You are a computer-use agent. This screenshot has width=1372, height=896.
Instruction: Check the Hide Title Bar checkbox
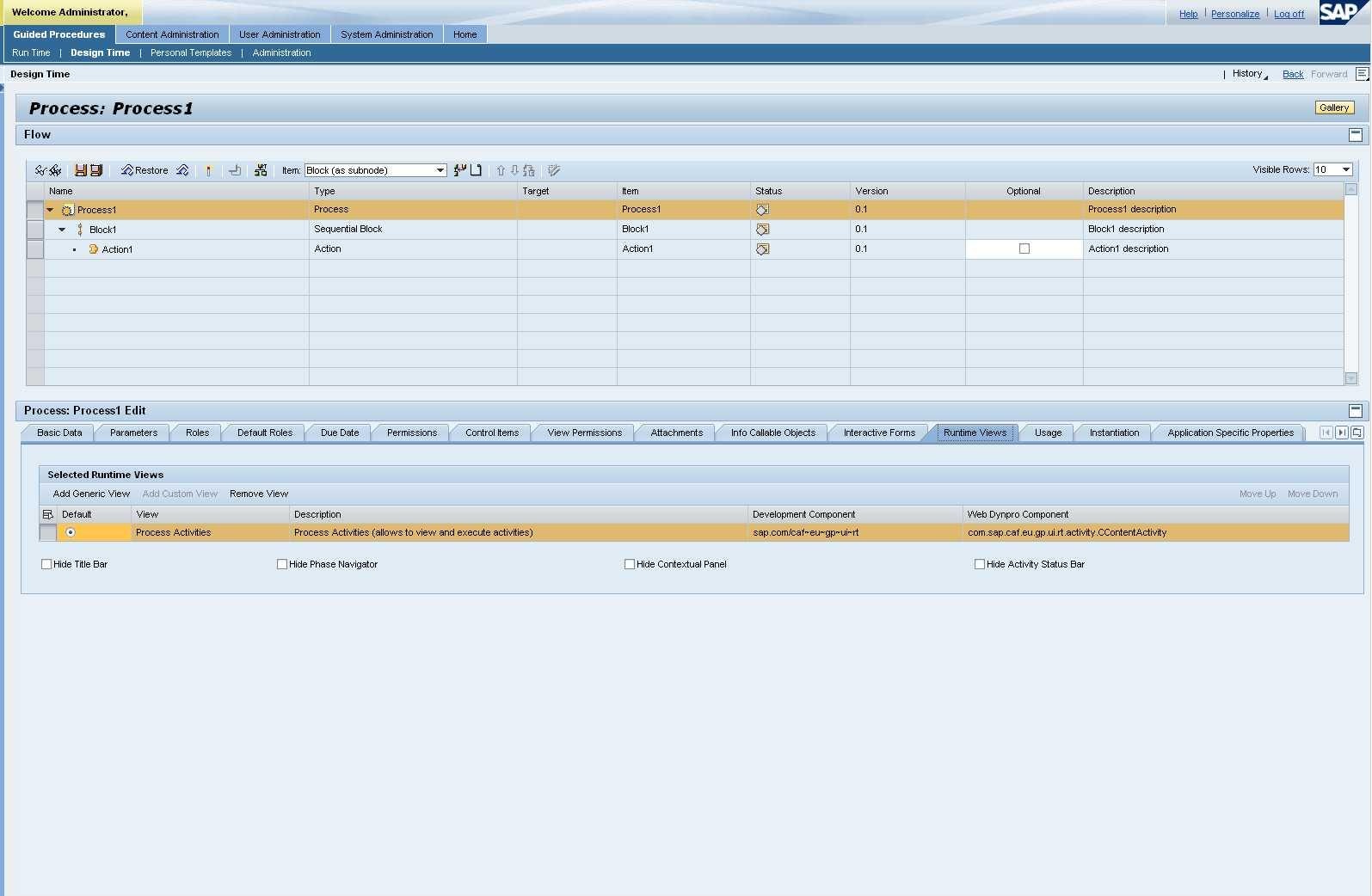(46, 564)
